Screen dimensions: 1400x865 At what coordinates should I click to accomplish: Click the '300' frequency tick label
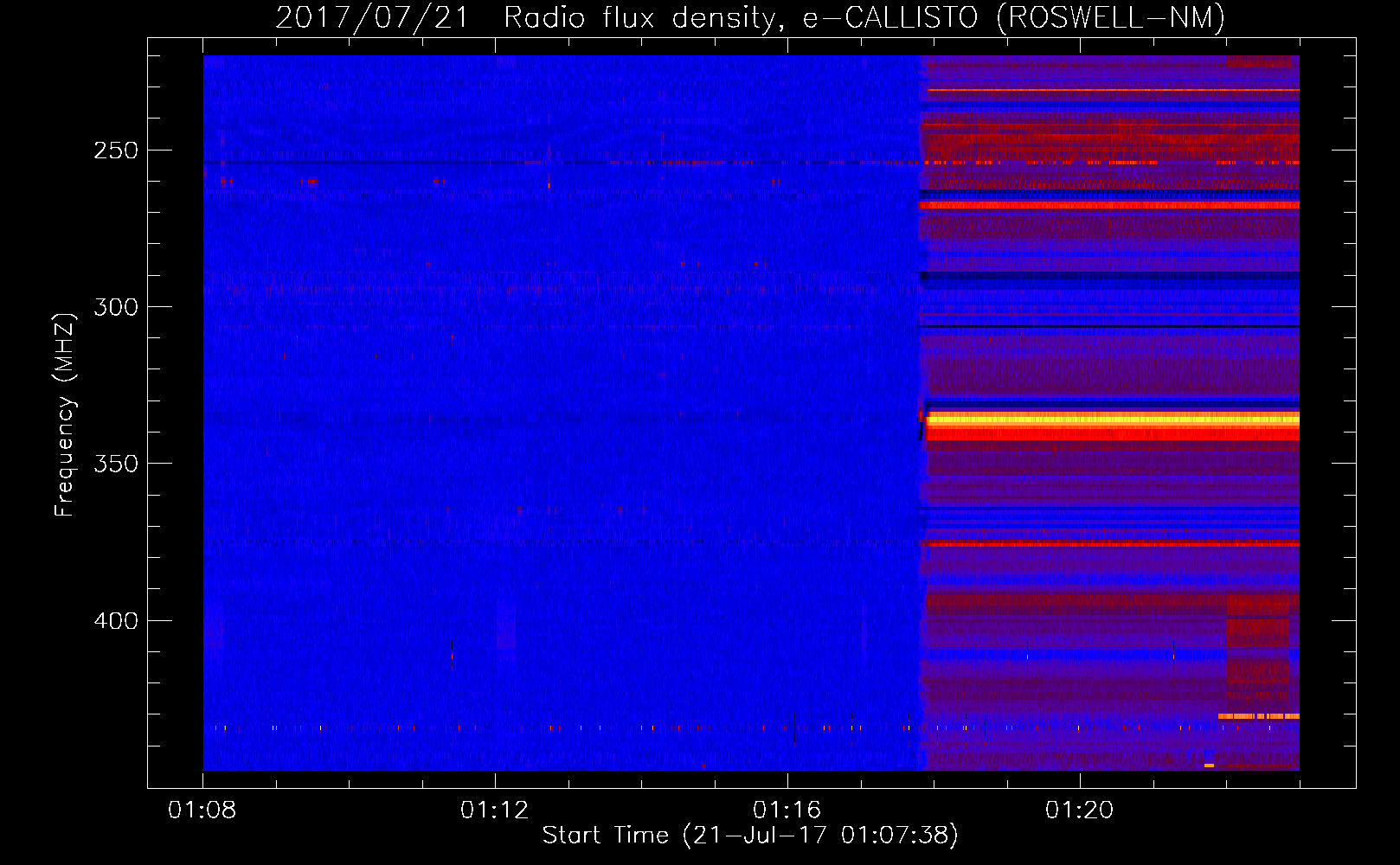(x=116, y=307)
